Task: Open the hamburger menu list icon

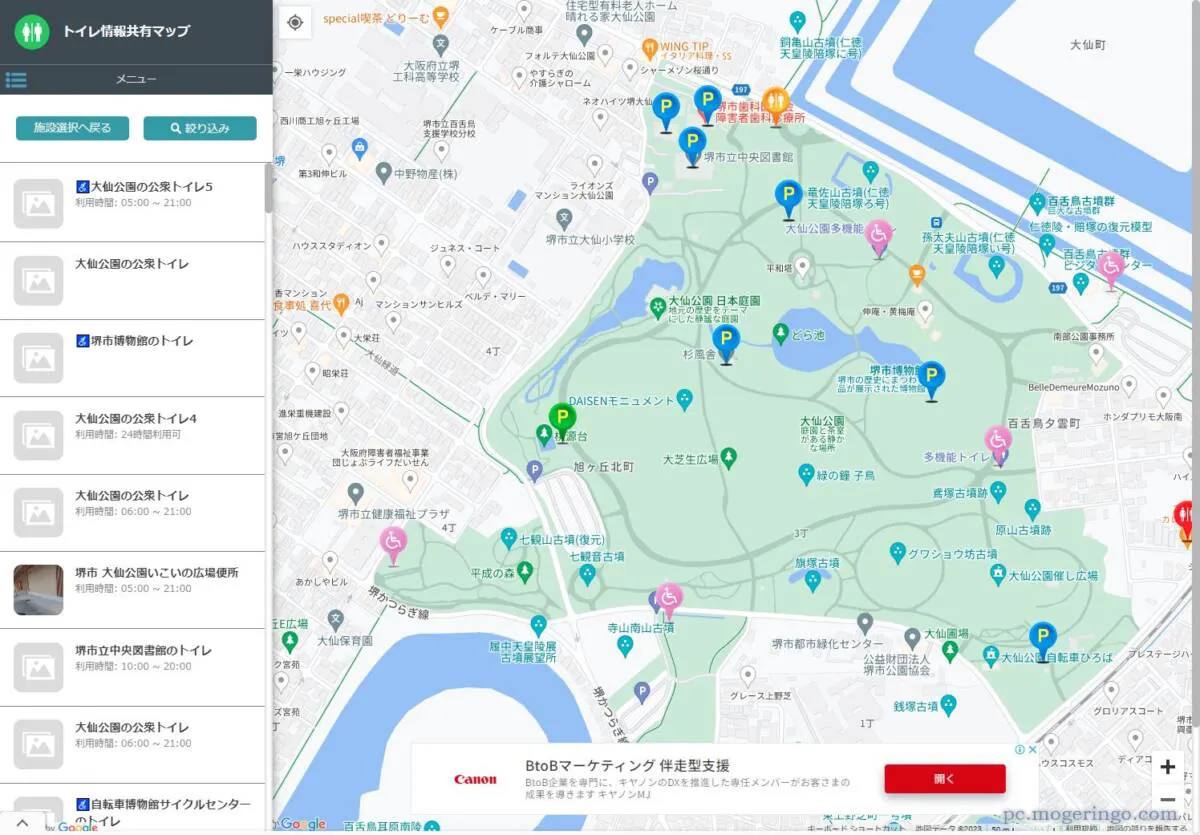Action: [15, 80]
